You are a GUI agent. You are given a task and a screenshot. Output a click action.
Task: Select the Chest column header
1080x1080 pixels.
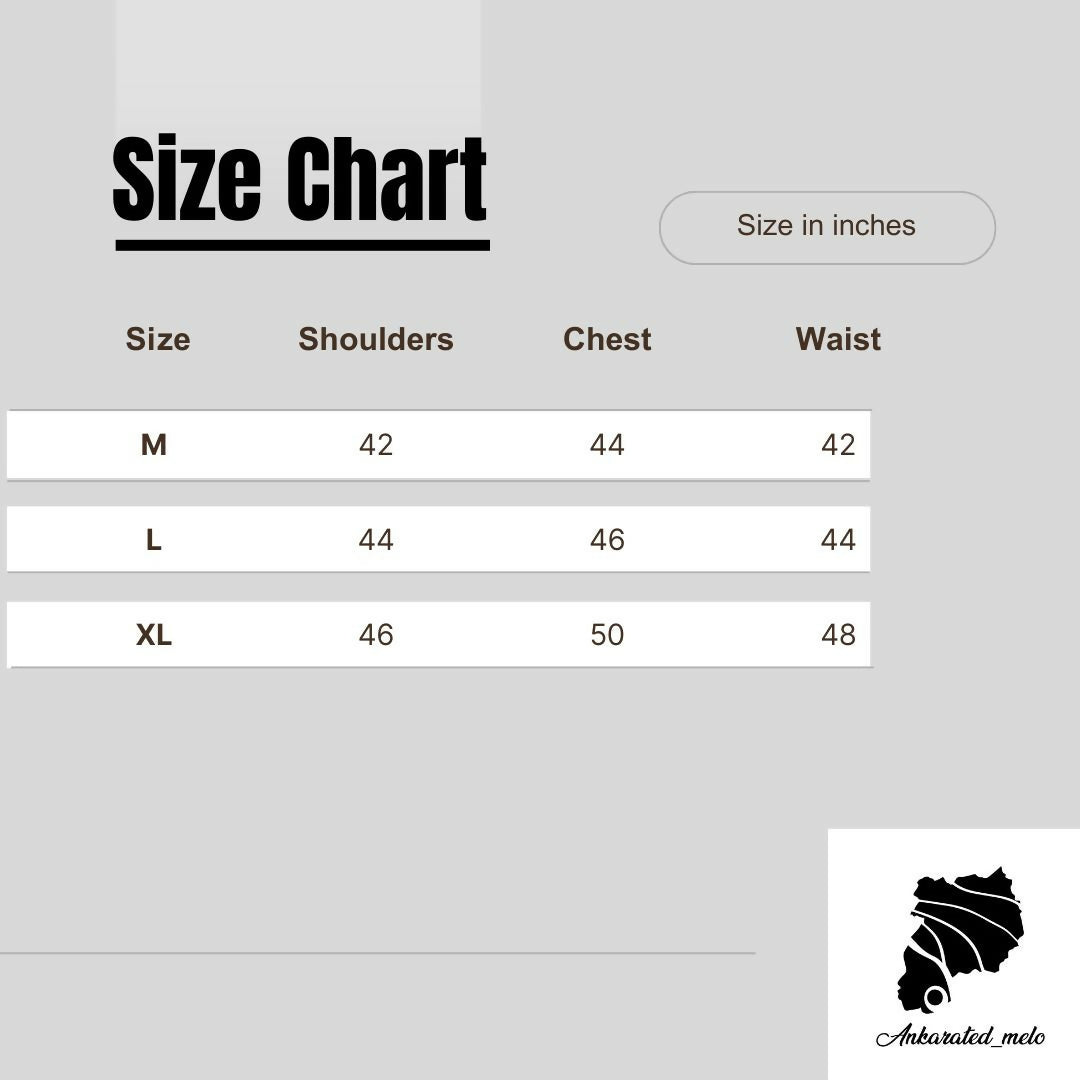[x=607, y=339]
